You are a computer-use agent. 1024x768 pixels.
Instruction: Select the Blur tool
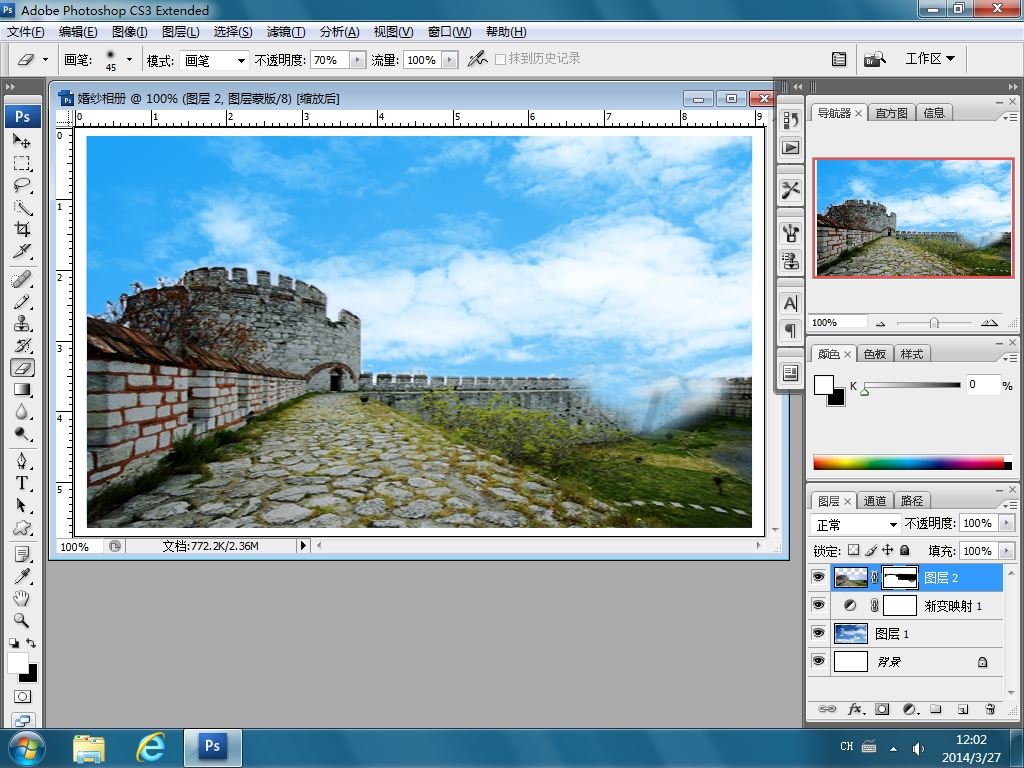[x=22, y=412]
